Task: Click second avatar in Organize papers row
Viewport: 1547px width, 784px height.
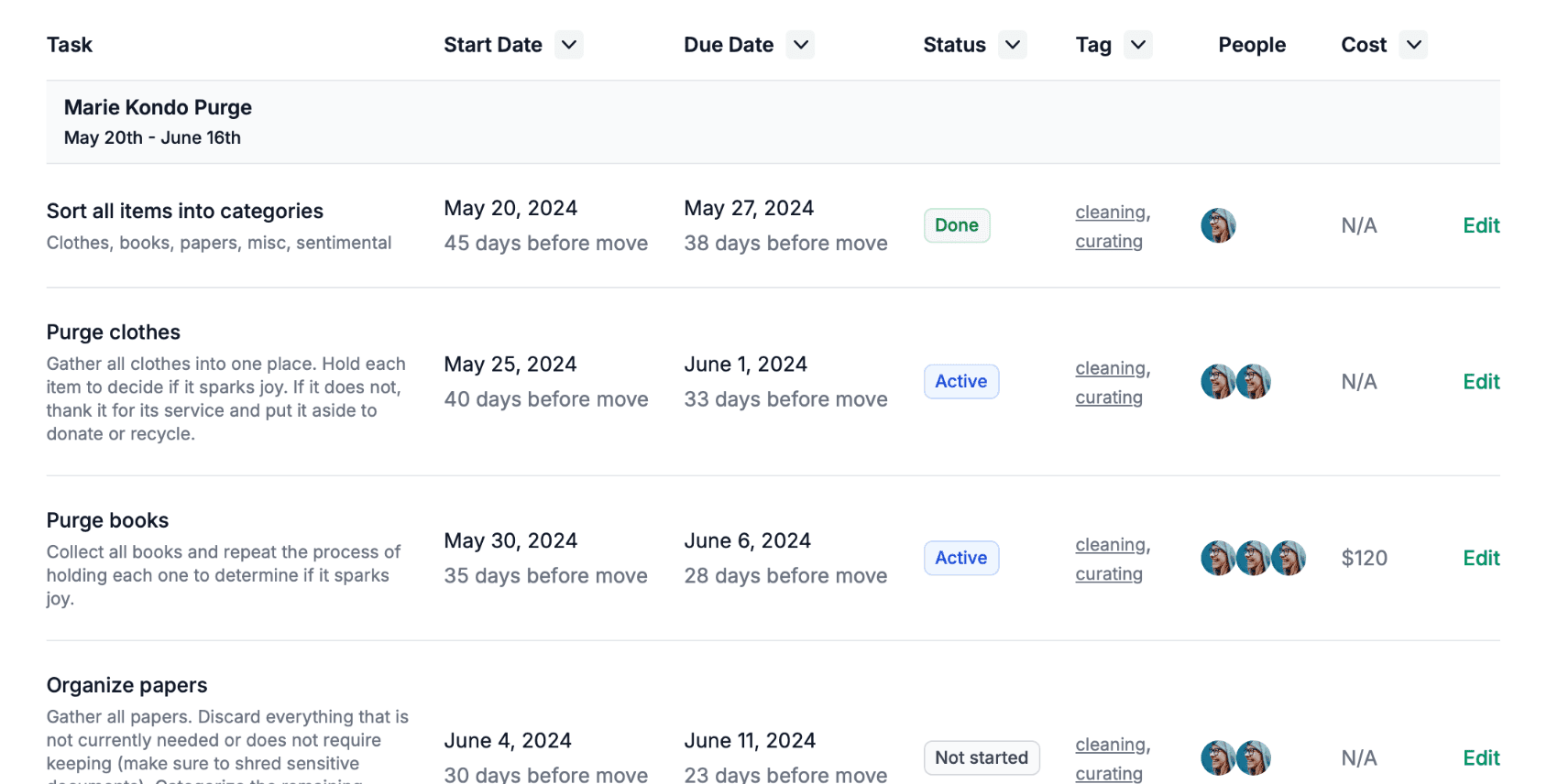Action: pos(1254,758)
